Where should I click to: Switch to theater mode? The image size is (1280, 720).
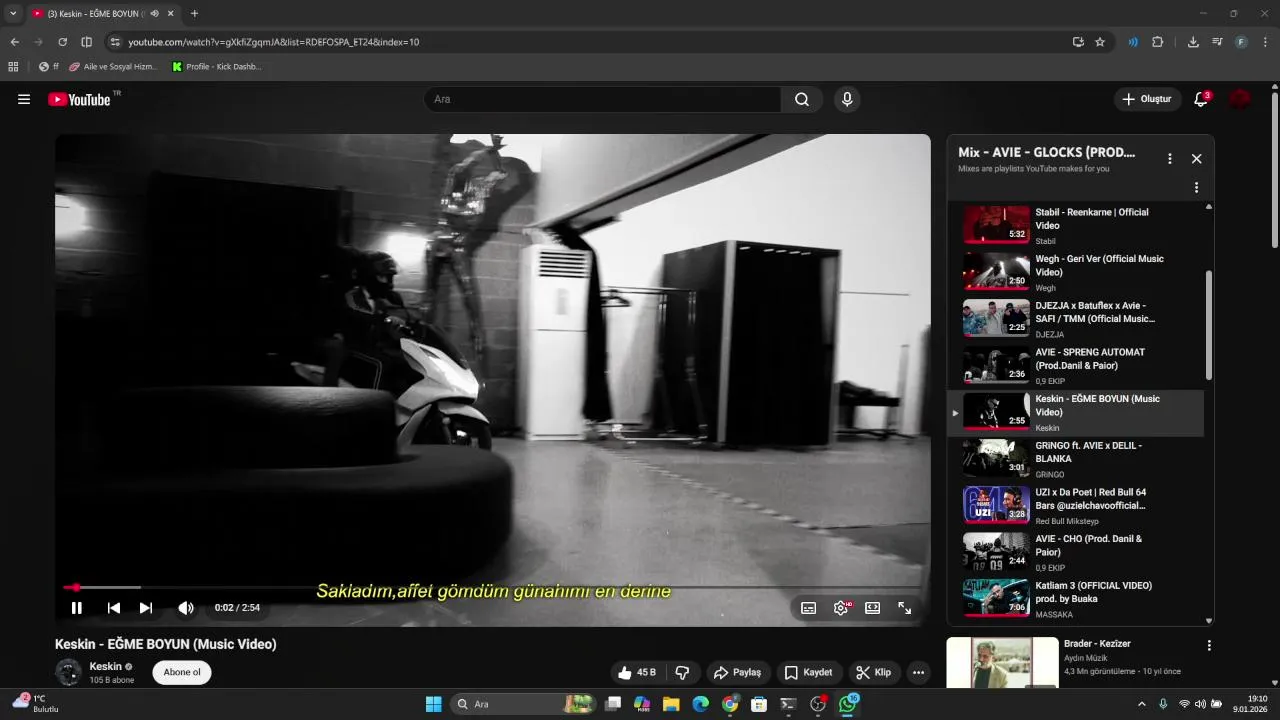click(x=872, y=608)
